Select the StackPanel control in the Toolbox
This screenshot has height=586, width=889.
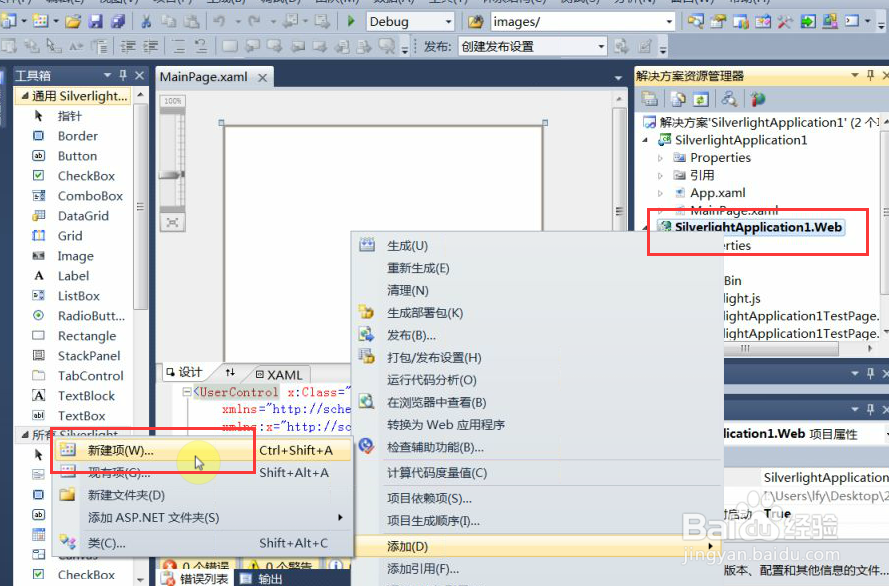tap(89, 356)
